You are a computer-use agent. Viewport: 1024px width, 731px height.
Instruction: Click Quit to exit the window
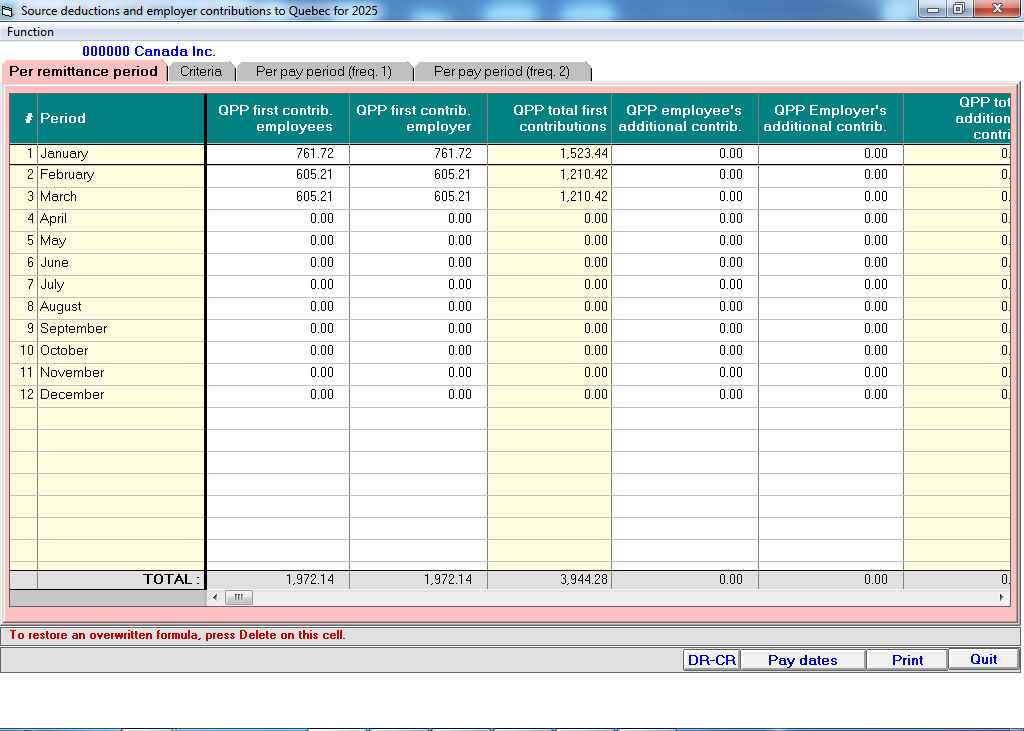pos(983,659)
